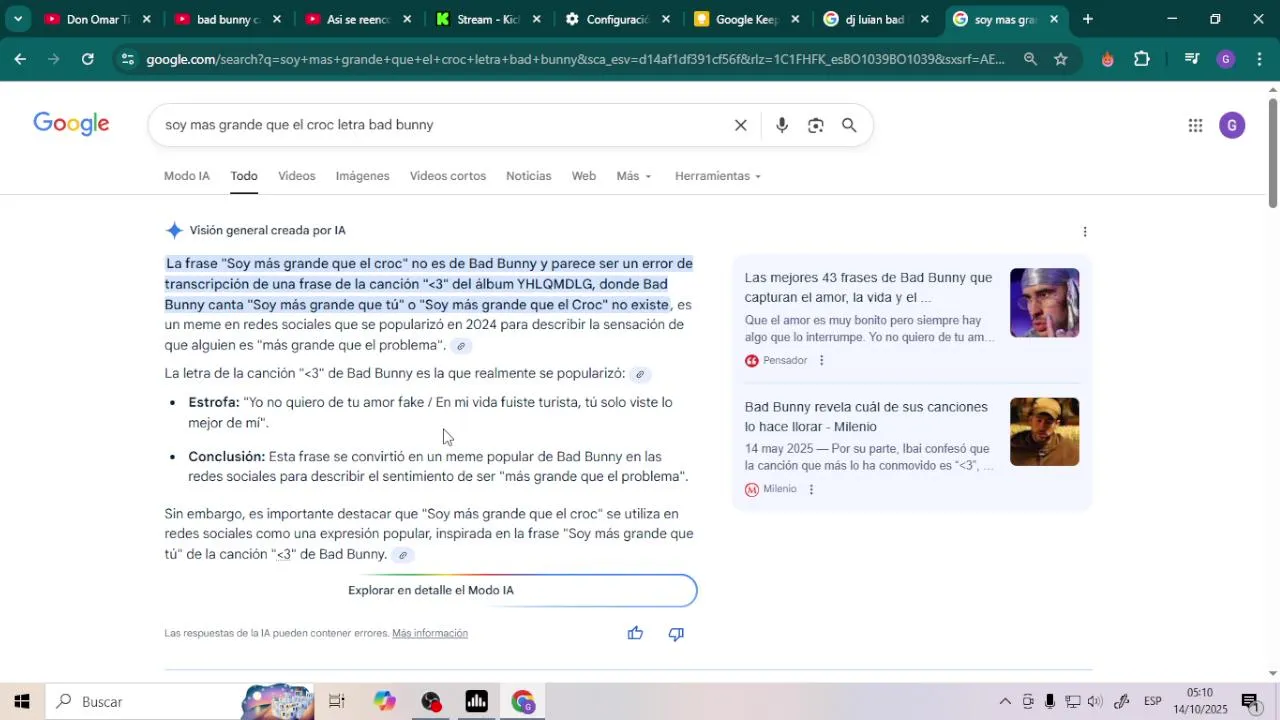1280x720 pixels.
Task: Open source link icon after 'se popularizó:'
Action: coord(640,374)
